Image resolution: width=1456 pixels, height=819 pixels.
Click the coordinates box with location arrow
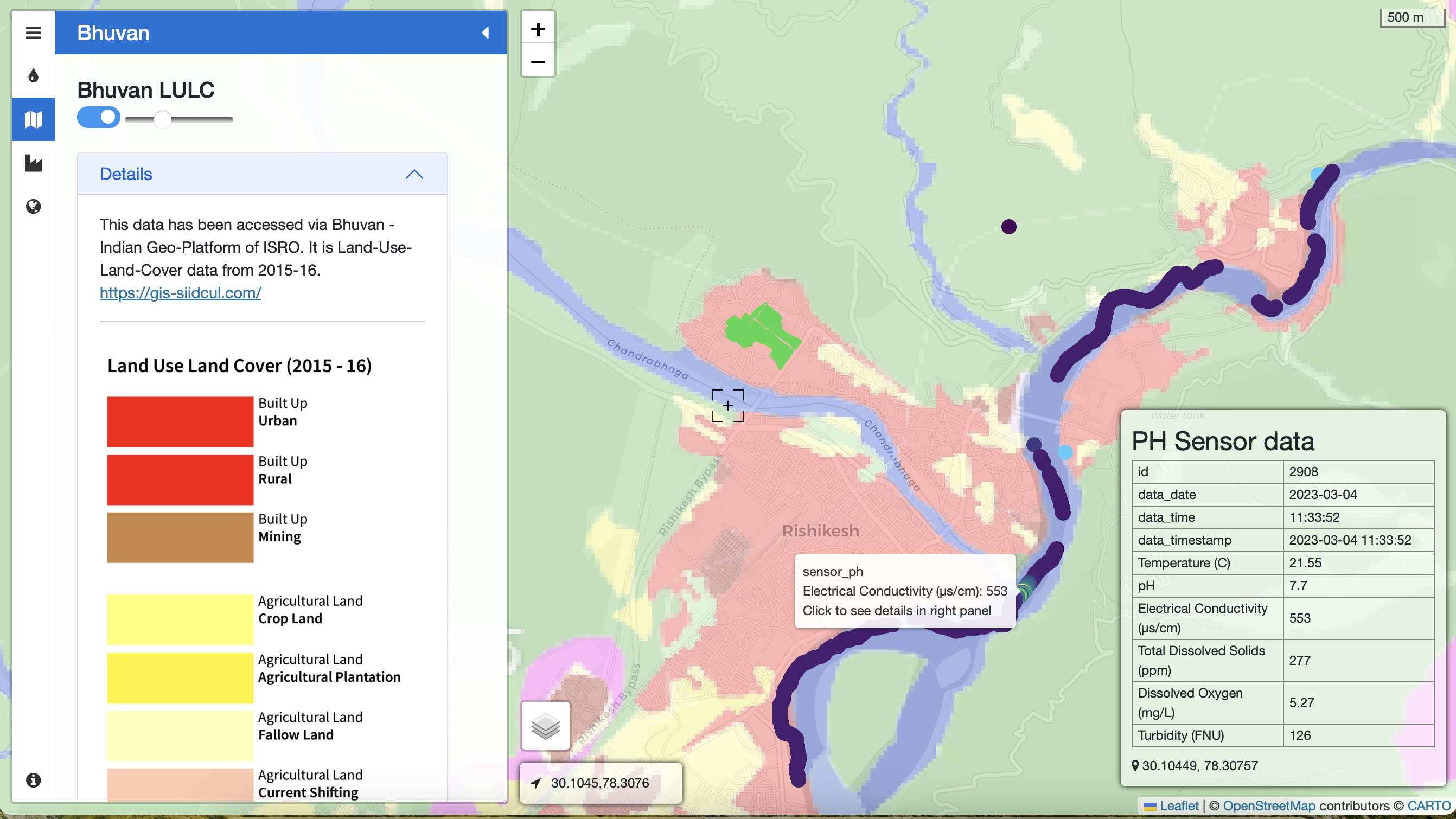pyautogui.click(x=601, y=783)
